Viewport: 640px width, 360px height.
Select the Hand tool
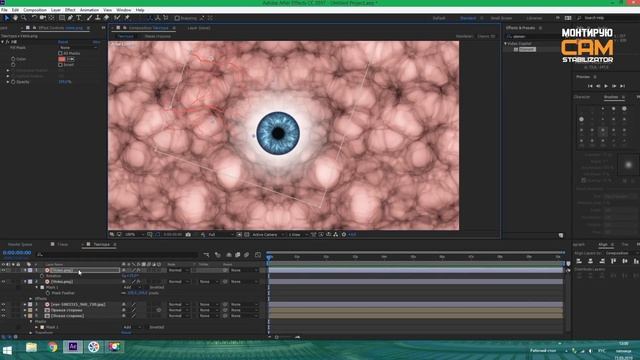pos(15,18)
